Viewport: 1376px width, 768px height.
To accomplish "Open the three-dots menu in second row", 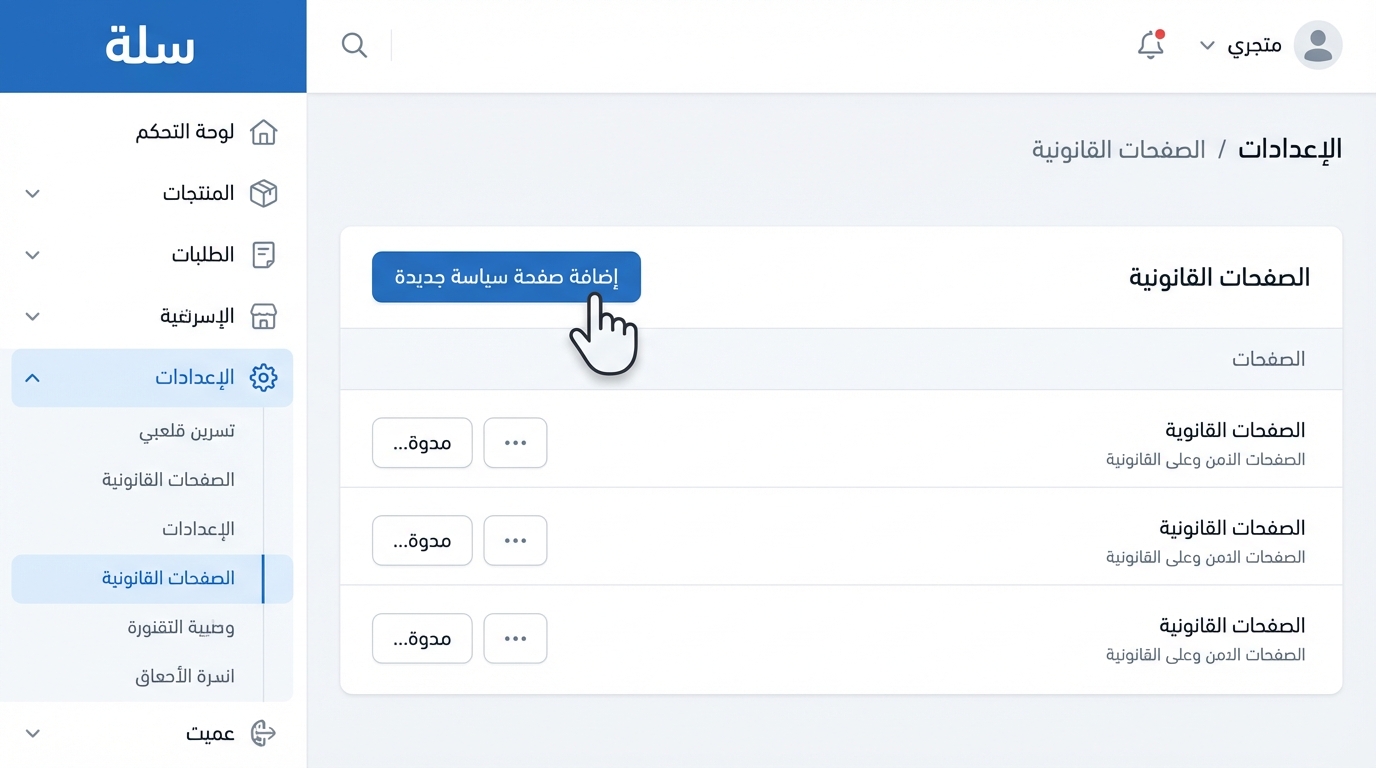I will click(x=515, y=541).
